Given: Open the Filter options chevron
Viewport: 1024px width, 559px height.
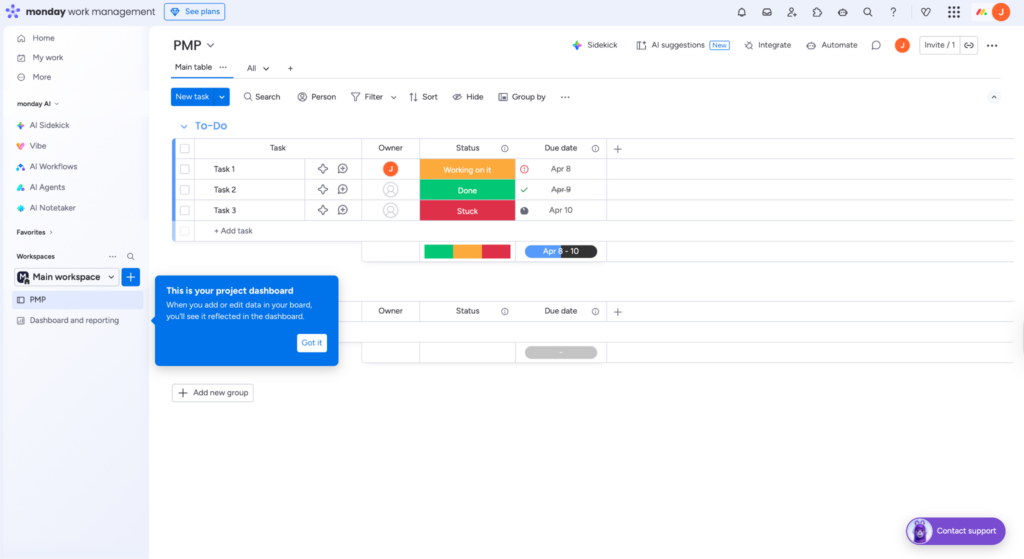Looking at the screenshot, I should pos(393,97).
